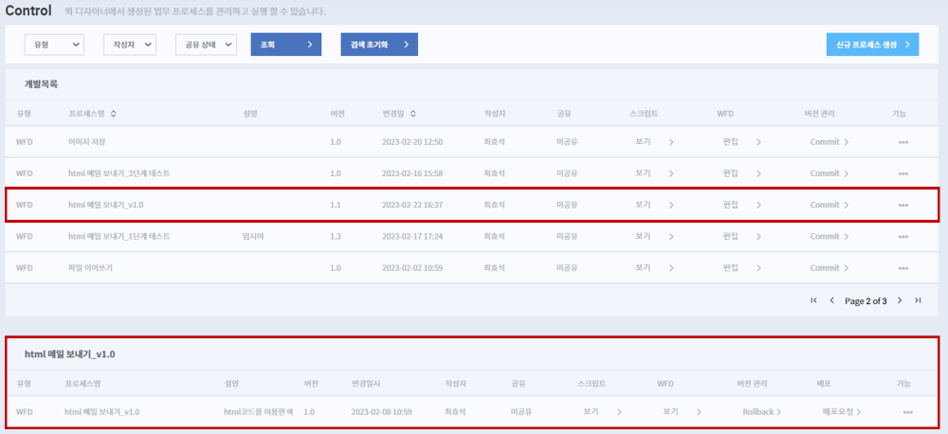Open the 유형 filter dropdown
The height and width of the screenshot is (434, 948).
(x=54, y=45)
